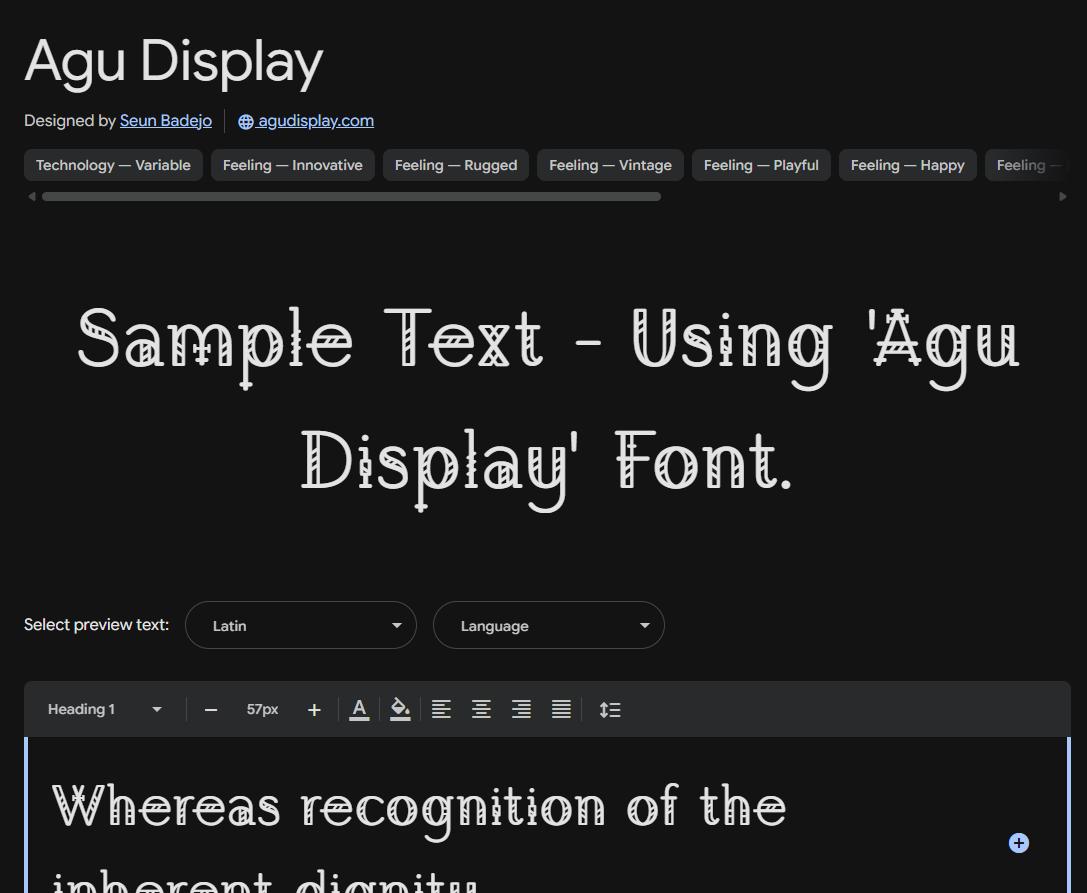This screenshot has height=893, width=1087.
Task: Open the background fill color picker
Action: coord(400,709)
